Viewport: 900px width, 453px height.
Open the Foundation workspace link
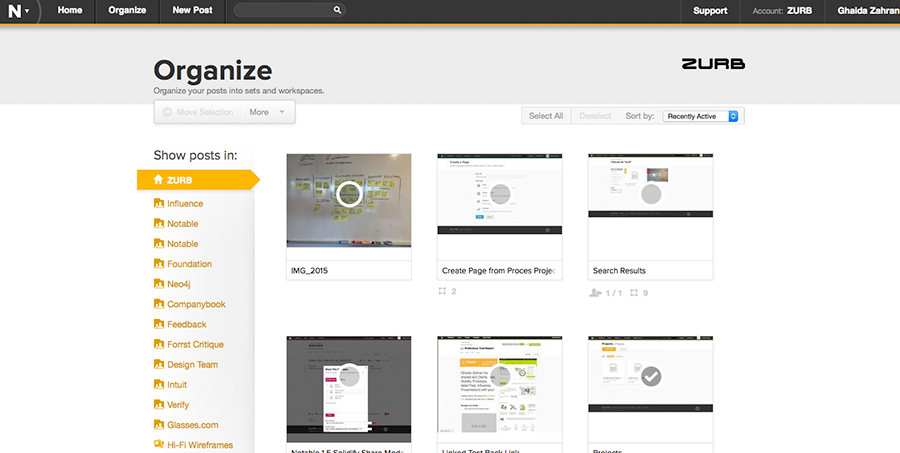[x=189, y=264]
